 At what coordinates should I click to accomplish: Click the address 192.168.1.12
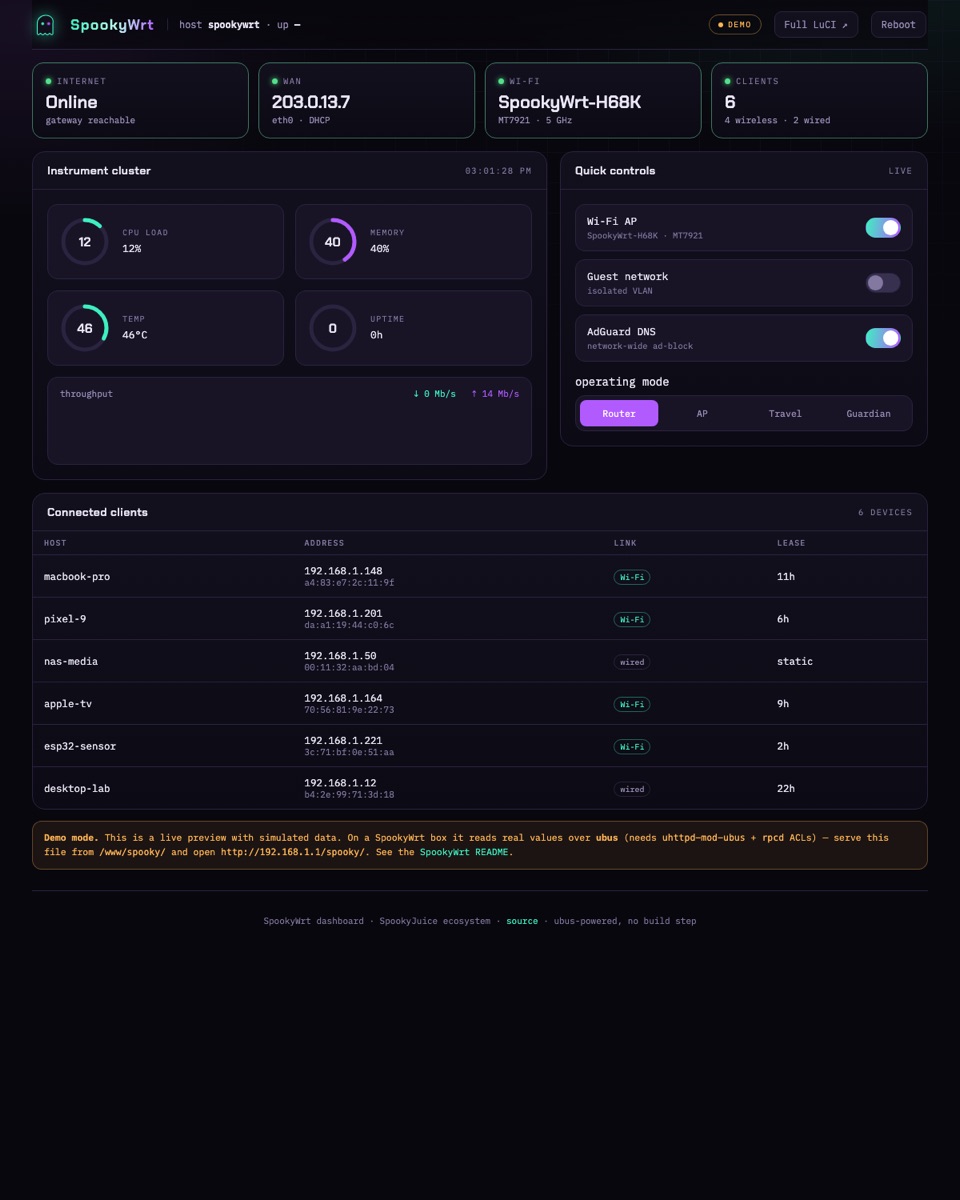point(340,783)
